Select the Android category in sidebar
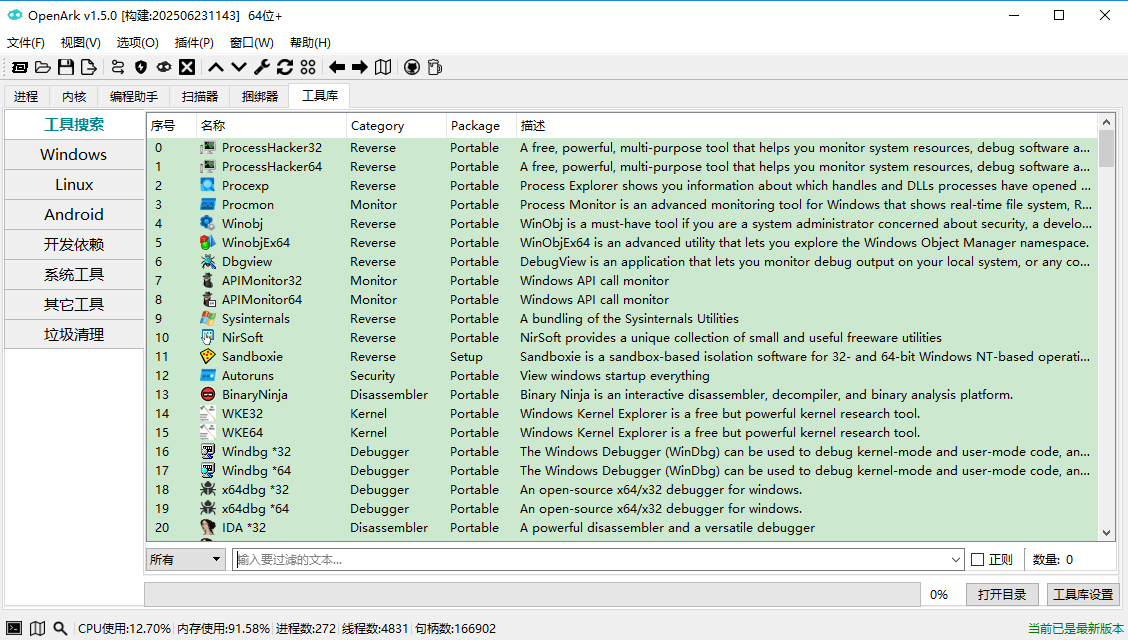Screen dimensions: 1128x640 [74, 214]
